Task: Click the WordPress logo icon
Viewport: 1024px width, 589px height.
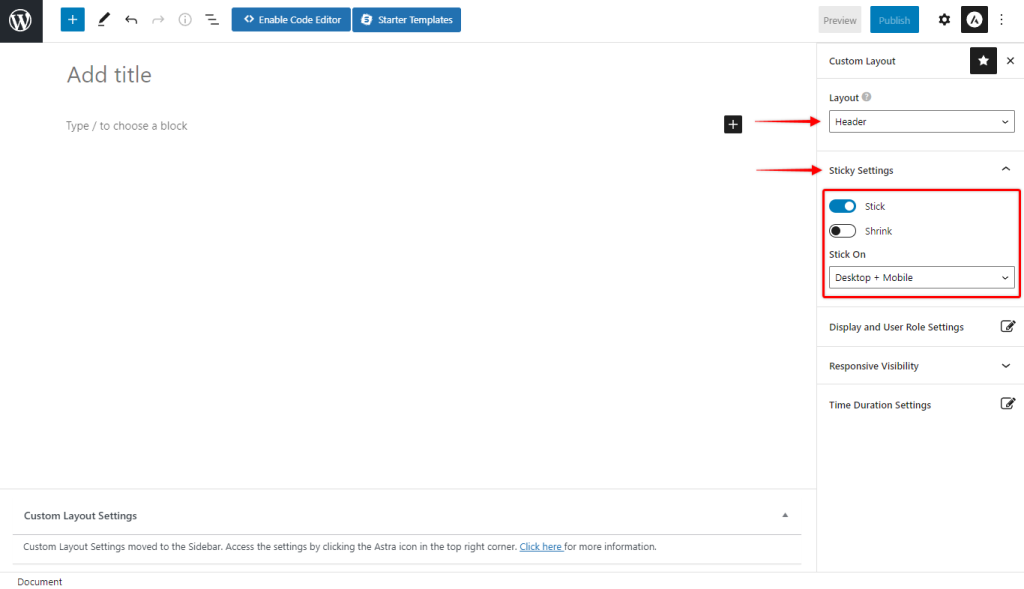Action: (x=21, y=21)
